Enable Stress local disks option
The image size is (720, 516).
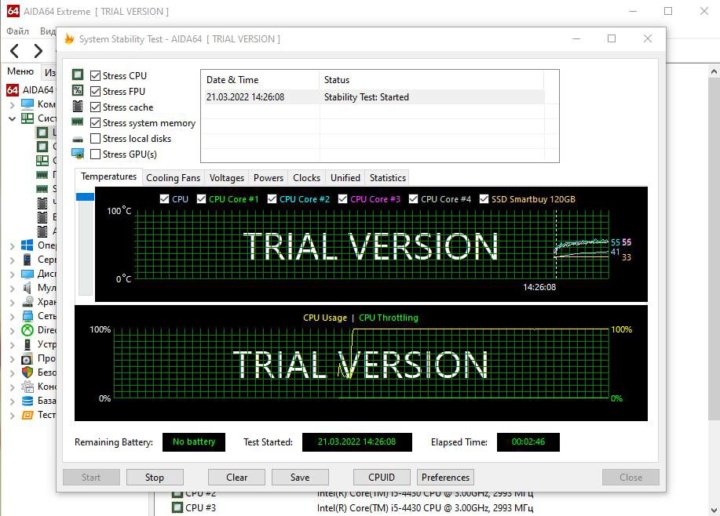(96, 139)
